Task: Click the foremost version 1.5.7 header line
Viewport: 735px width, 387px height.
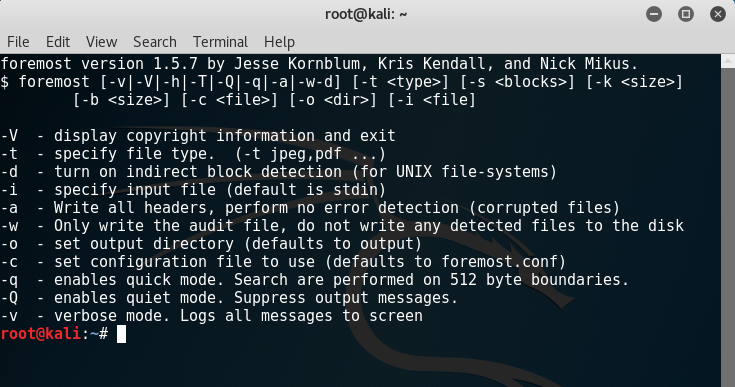Action: tap(319, 64)
